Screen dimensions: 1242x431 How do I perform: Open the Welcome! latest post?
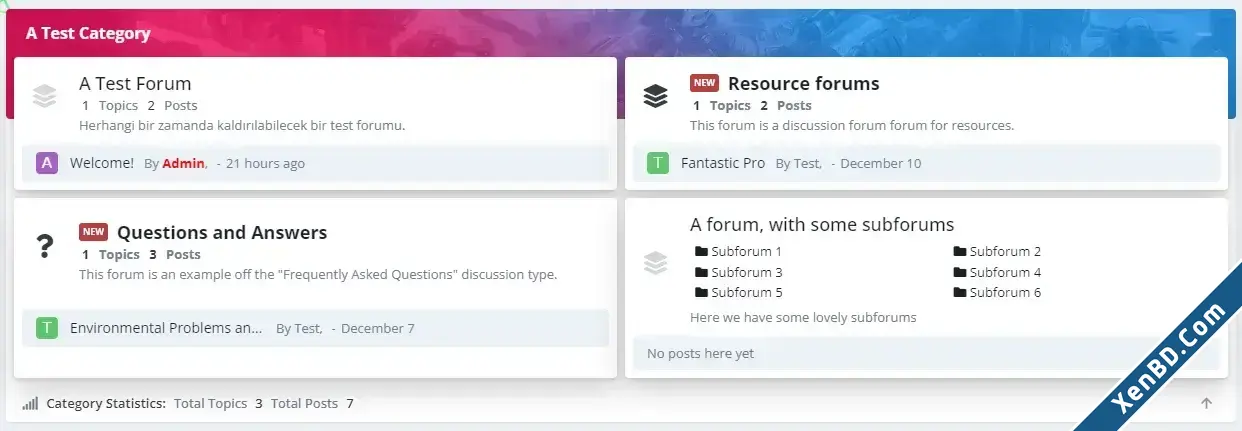click(x=102, y=163)
